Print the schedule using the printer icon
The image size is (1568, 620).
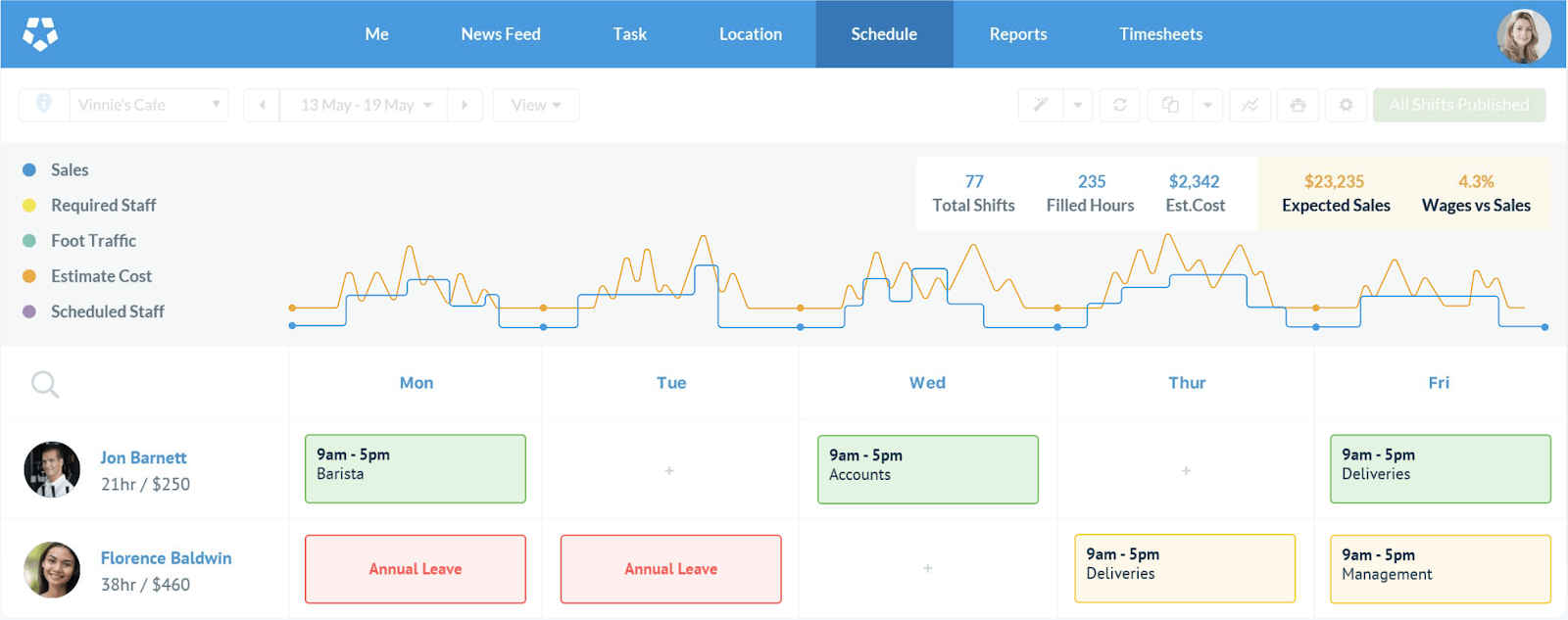1298,105
